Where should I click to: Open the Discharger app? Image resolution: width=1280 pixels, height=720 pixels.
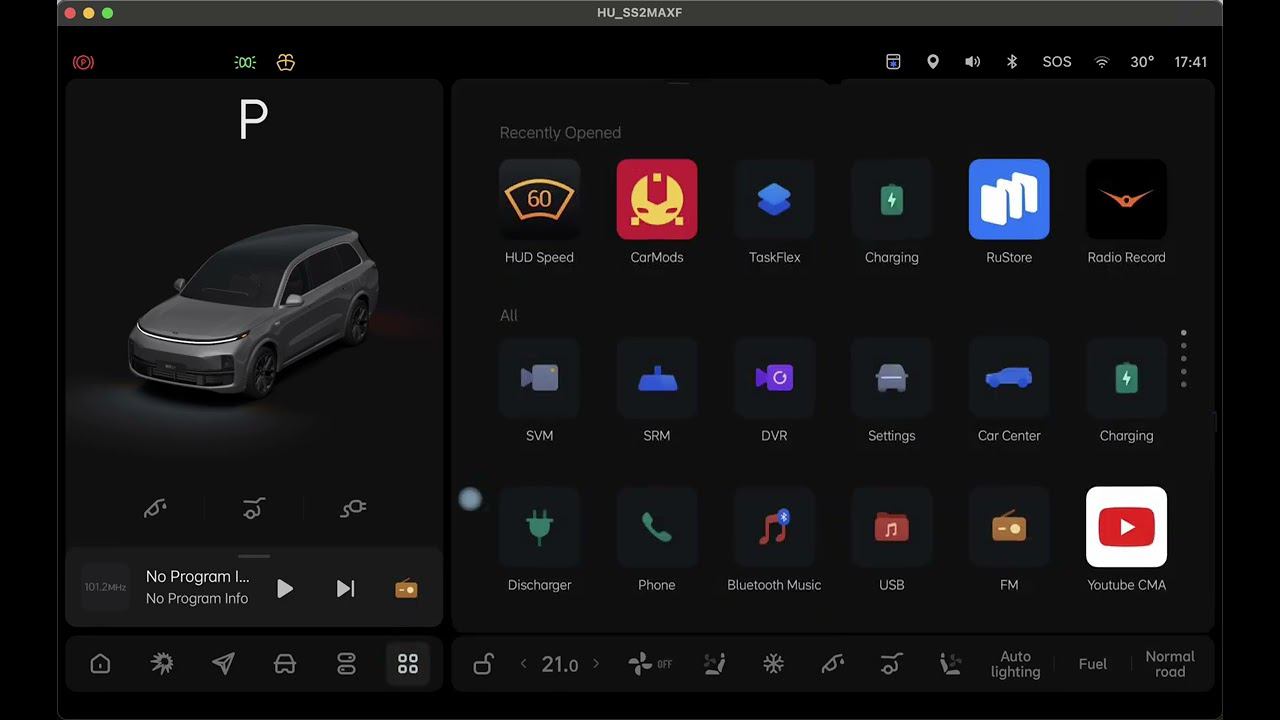tap(539, 527)
